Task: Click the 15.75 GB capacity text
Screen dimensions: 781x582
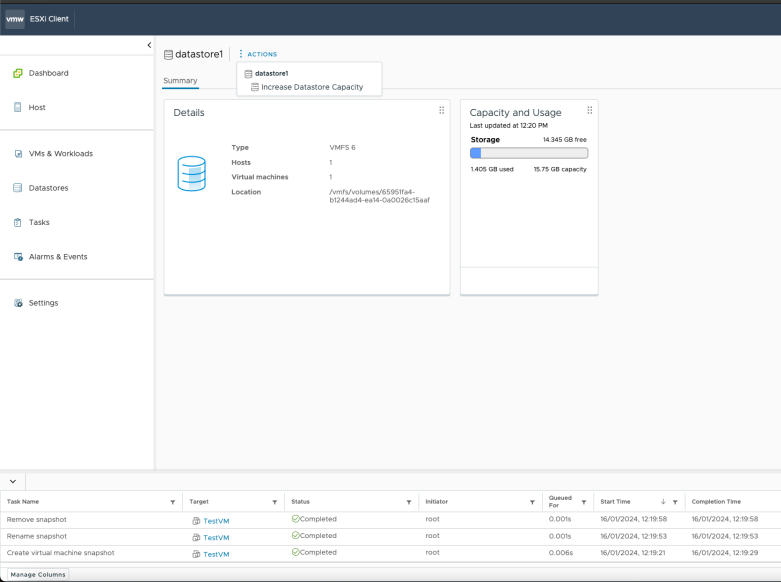Action: [x=560, y=169]
